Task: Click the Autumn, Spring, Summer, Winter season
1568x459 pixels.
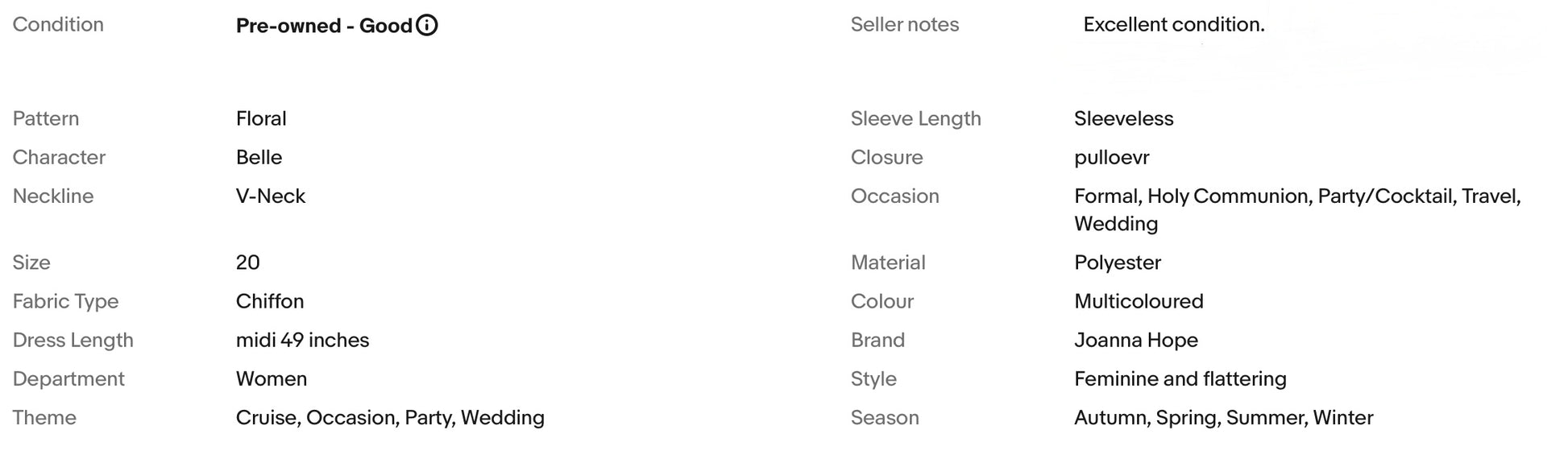Action: [1224, 417]
